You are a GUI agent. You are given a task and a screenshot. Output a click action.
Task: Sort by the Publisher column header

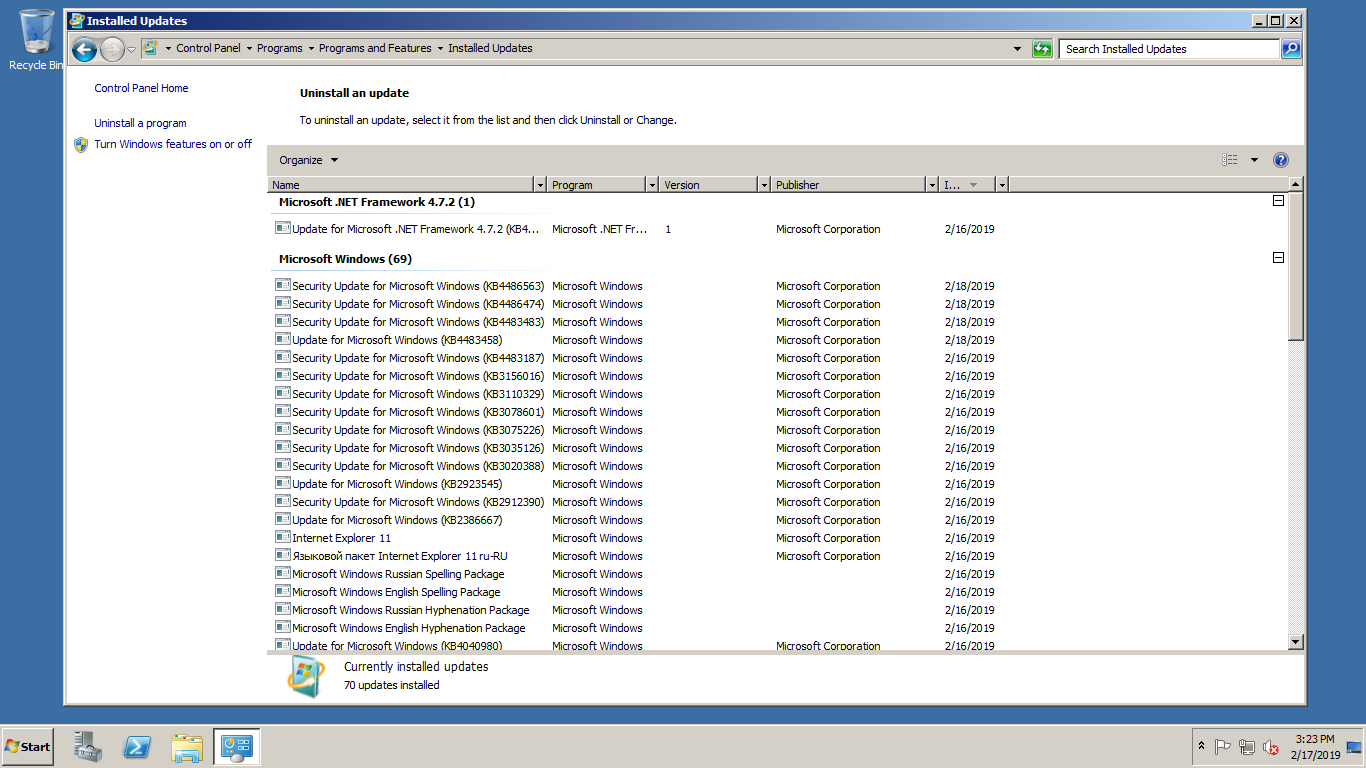[x=849, y=185]
